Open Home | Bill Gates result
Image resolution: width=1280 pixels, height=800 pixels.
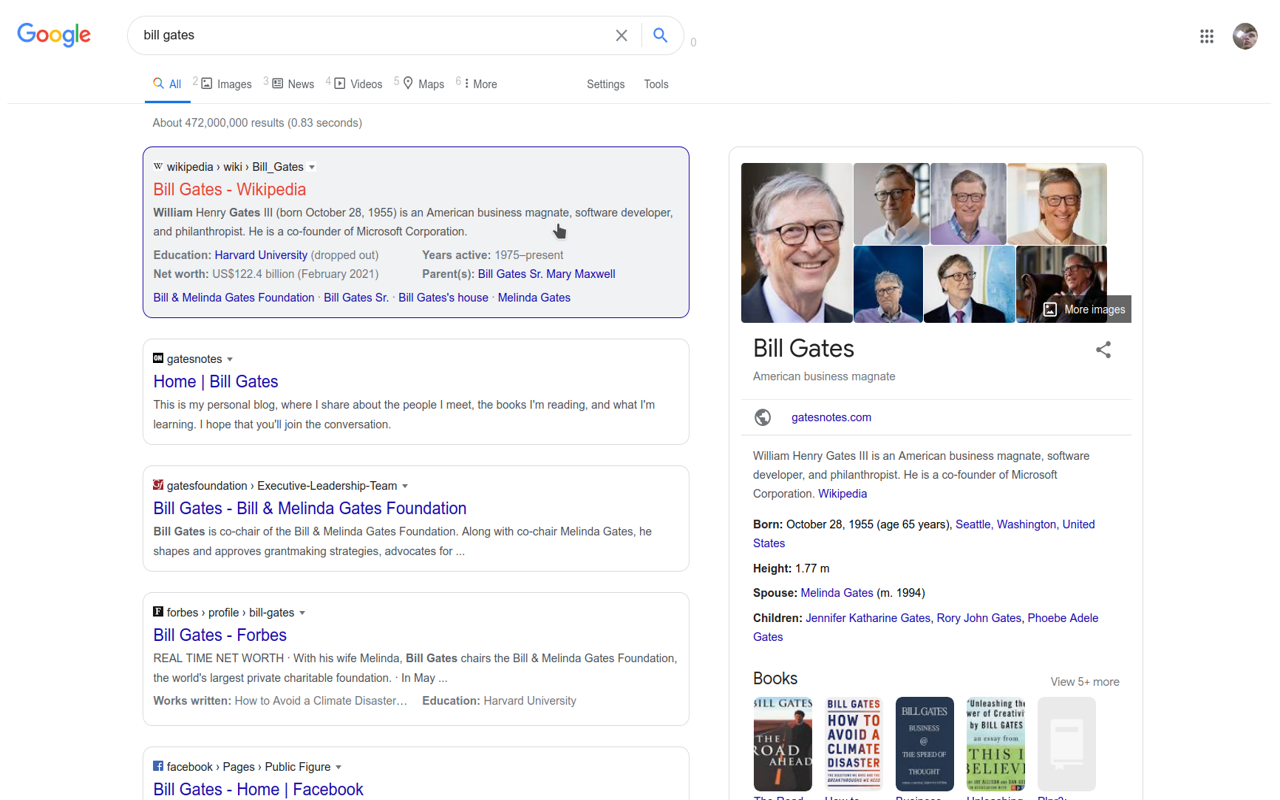[x=215, y=381]
